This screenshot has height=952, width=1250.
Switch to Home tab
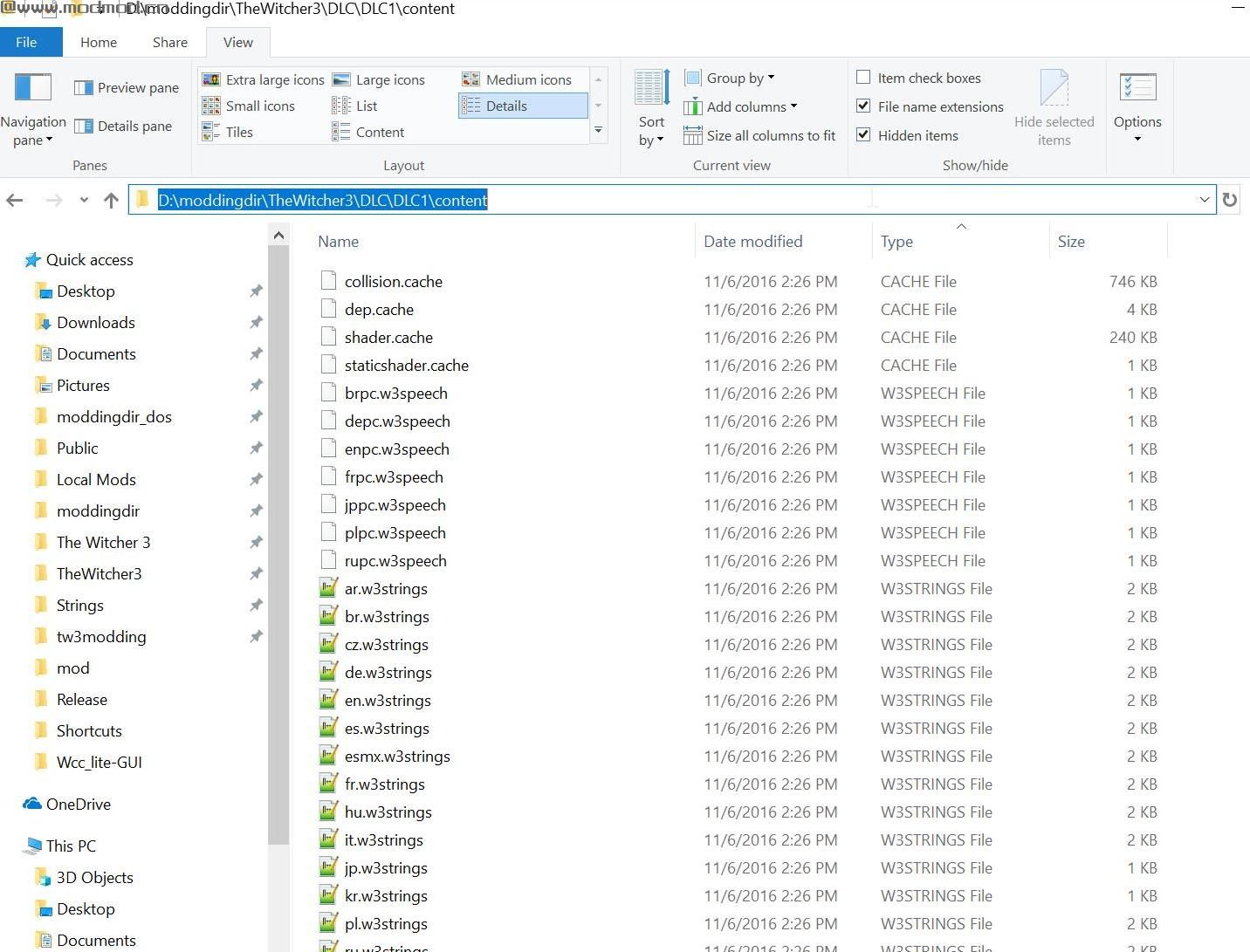click(99, 42)
